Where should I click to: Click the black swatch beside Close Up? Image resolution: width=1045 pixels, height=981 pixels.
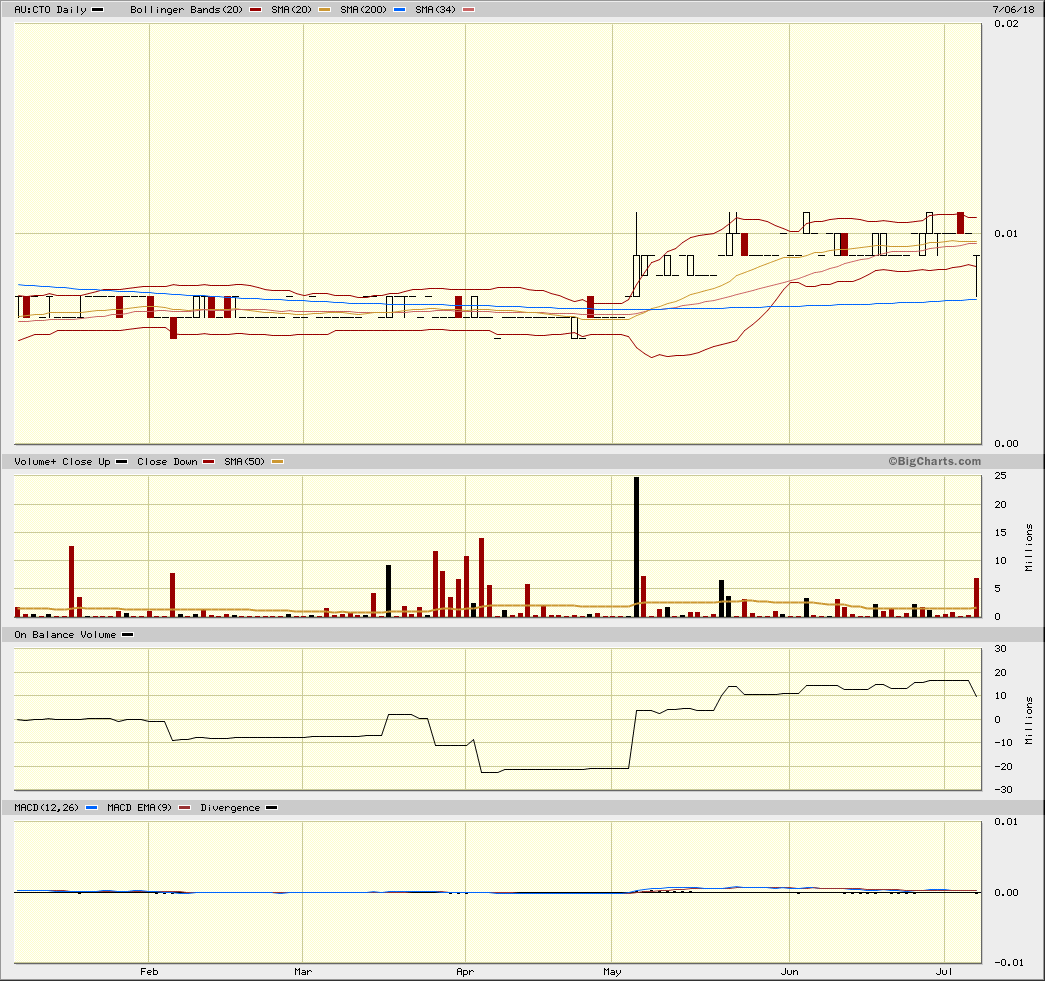point(121,462)
